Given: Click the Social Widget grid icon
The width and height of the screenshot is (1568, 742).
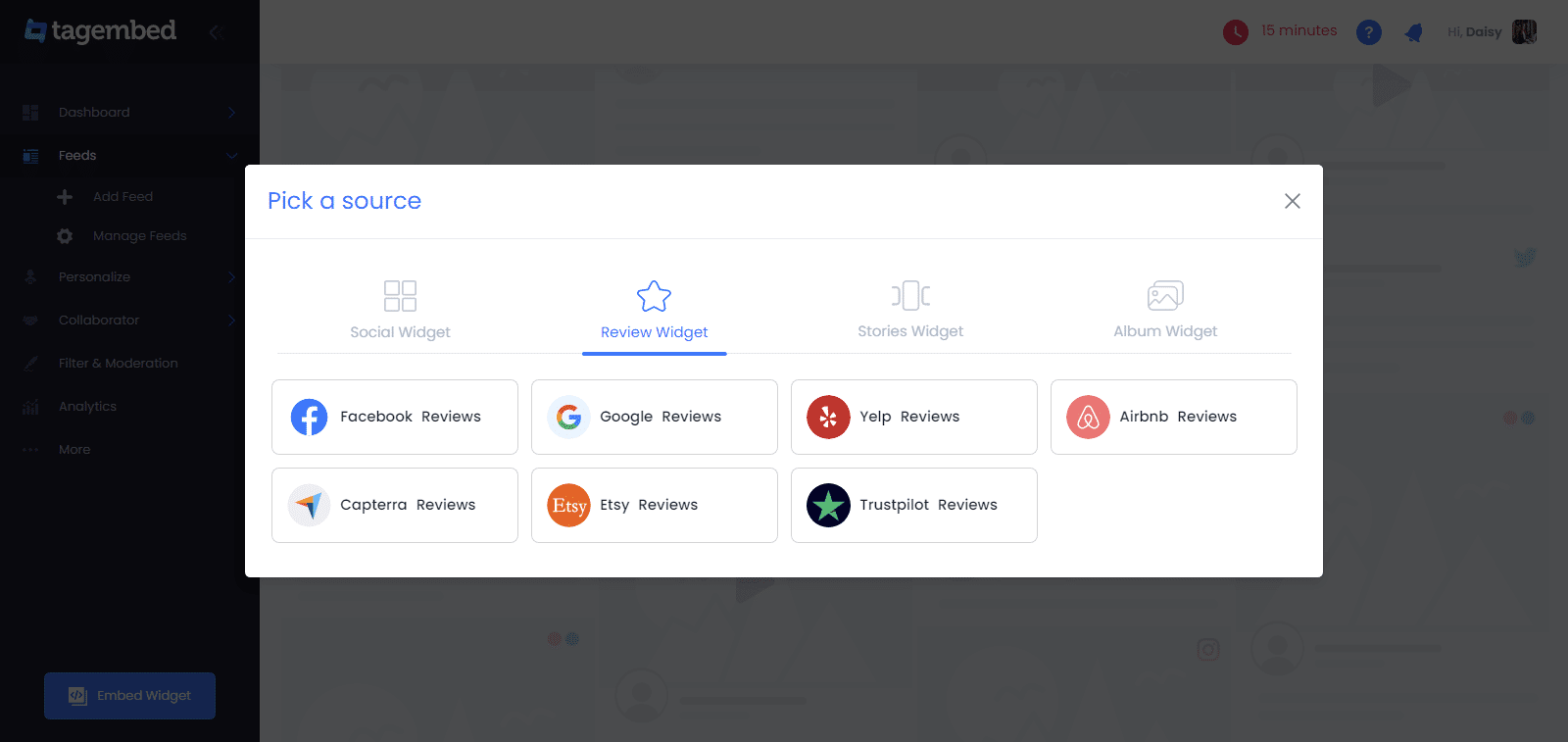Looking at the screenshot, I should [400, 295].
